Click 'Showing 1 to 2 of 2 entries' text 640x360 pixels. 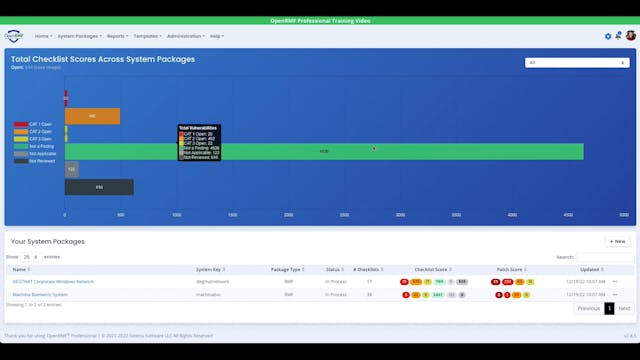pyautogui.click(x=33, y=304)
